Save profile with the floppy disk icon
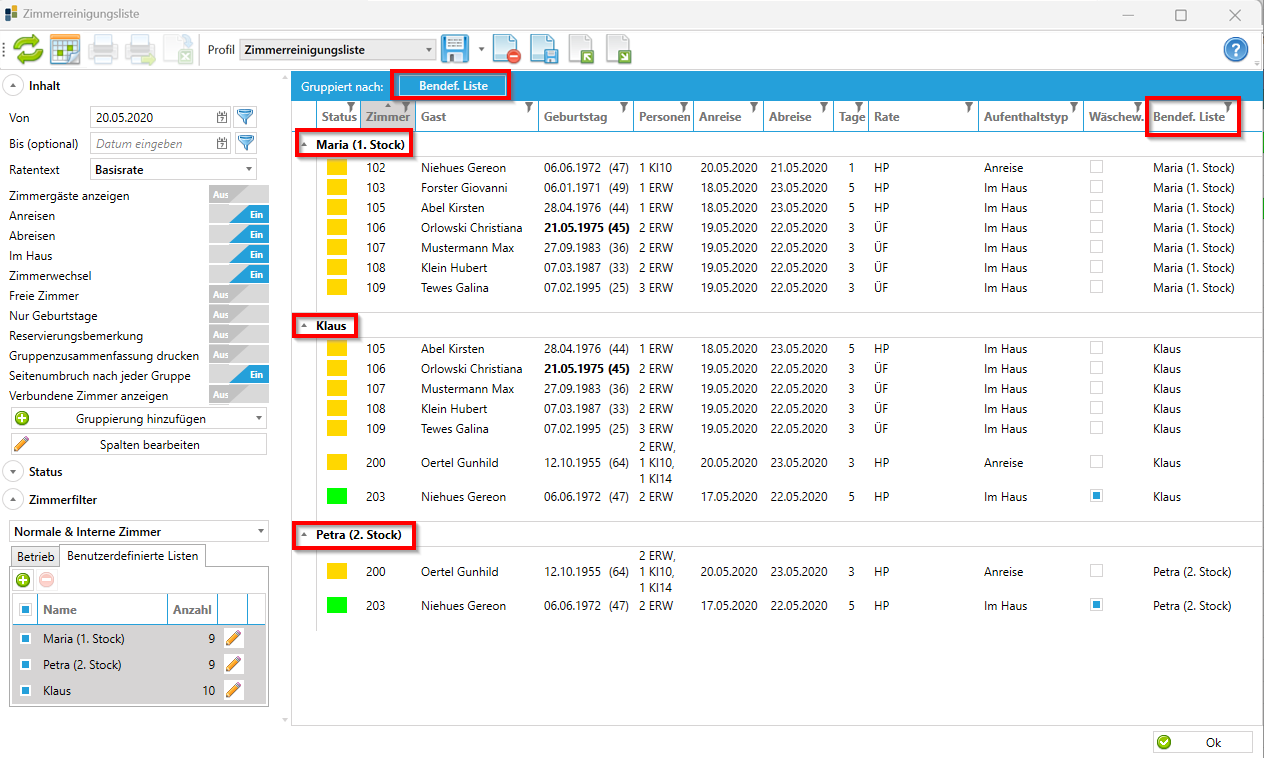Viewport: 1264px width, 758px height. [455, 49]
